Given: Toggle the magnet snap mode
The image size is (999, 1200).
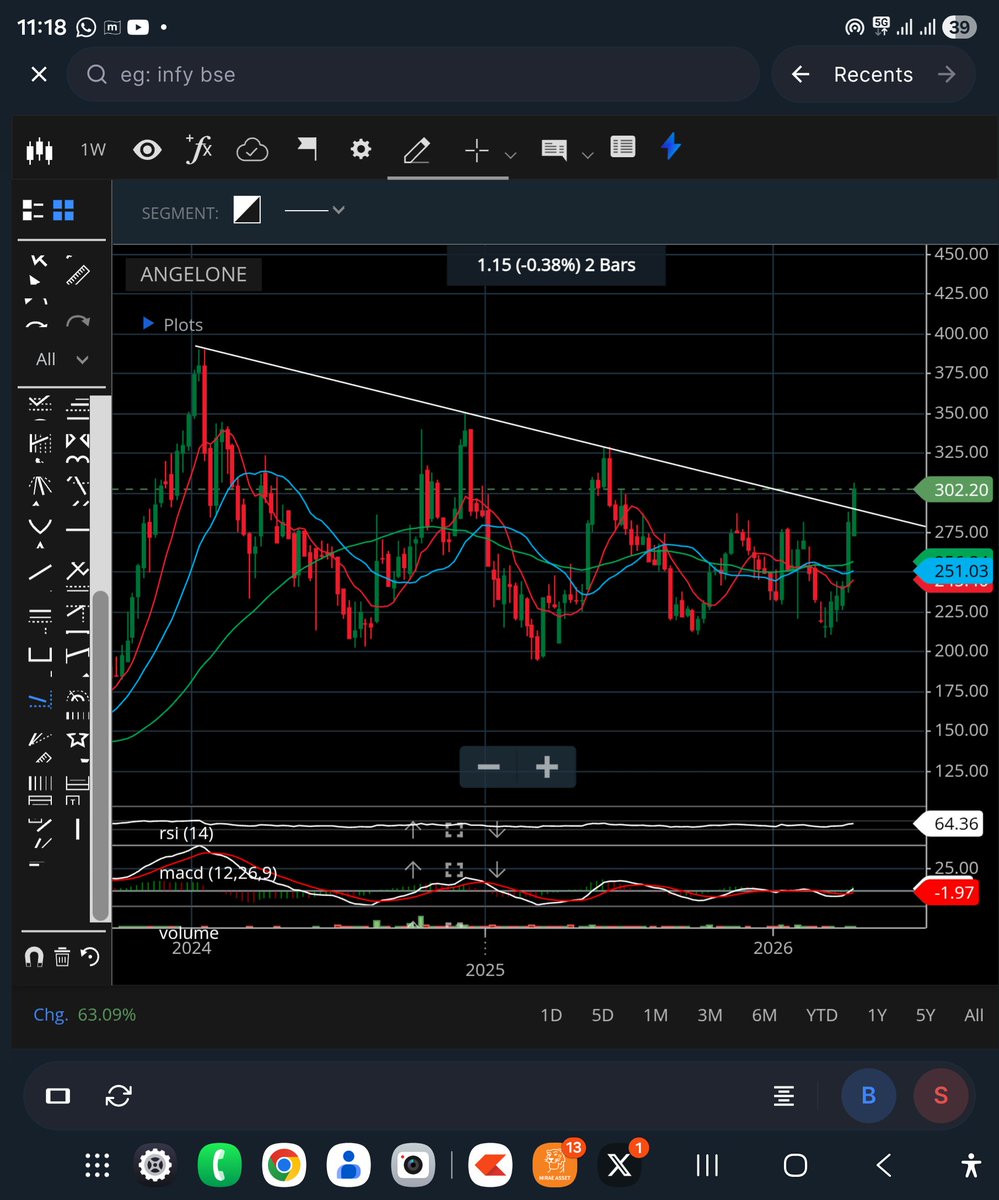Looking at the screenshot, I should (x=33, y=957).
